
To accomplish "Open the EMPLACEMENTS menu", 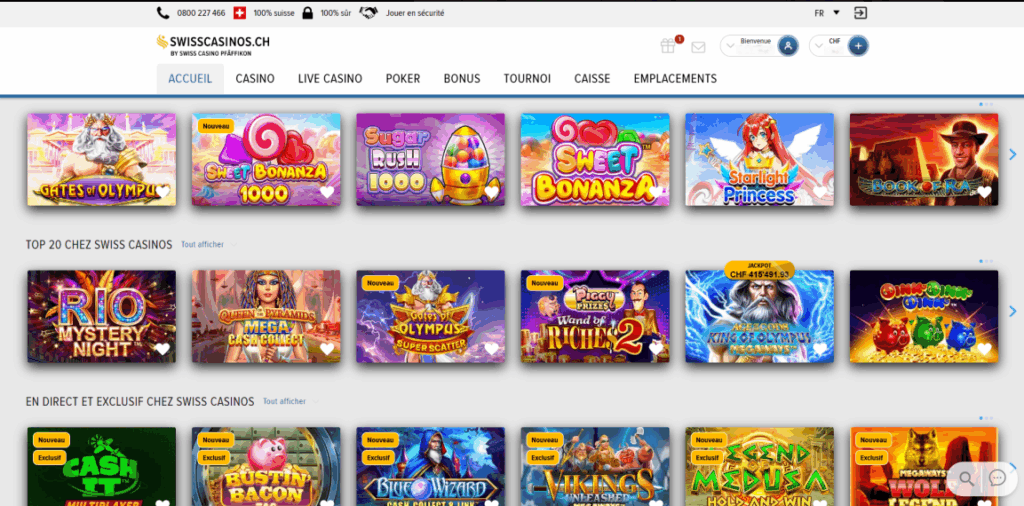I will tap(675, 79).
